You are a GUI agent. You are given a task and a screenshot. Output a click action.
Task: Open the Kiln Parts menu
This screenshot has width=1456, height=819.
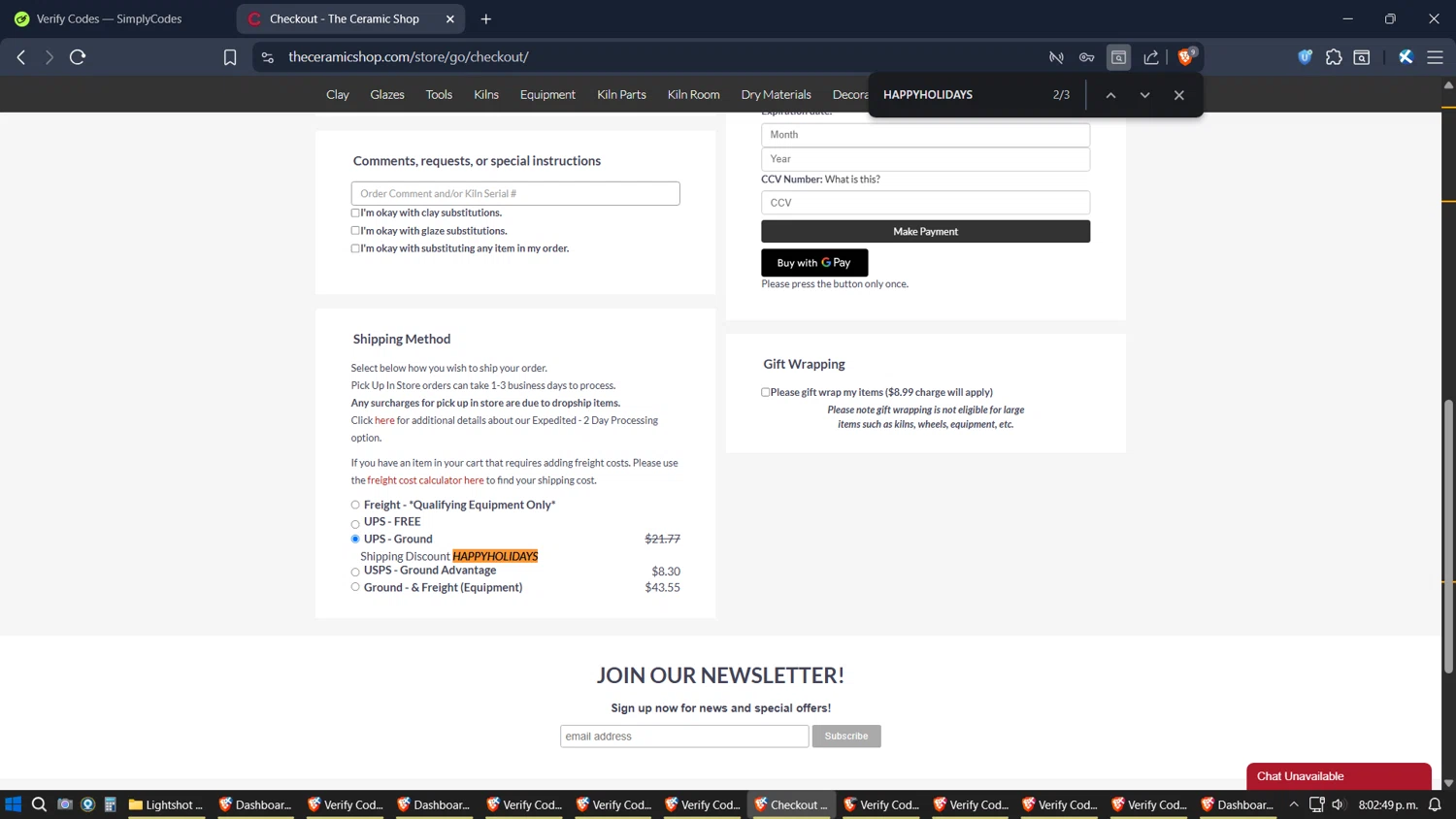click(621, 95)
